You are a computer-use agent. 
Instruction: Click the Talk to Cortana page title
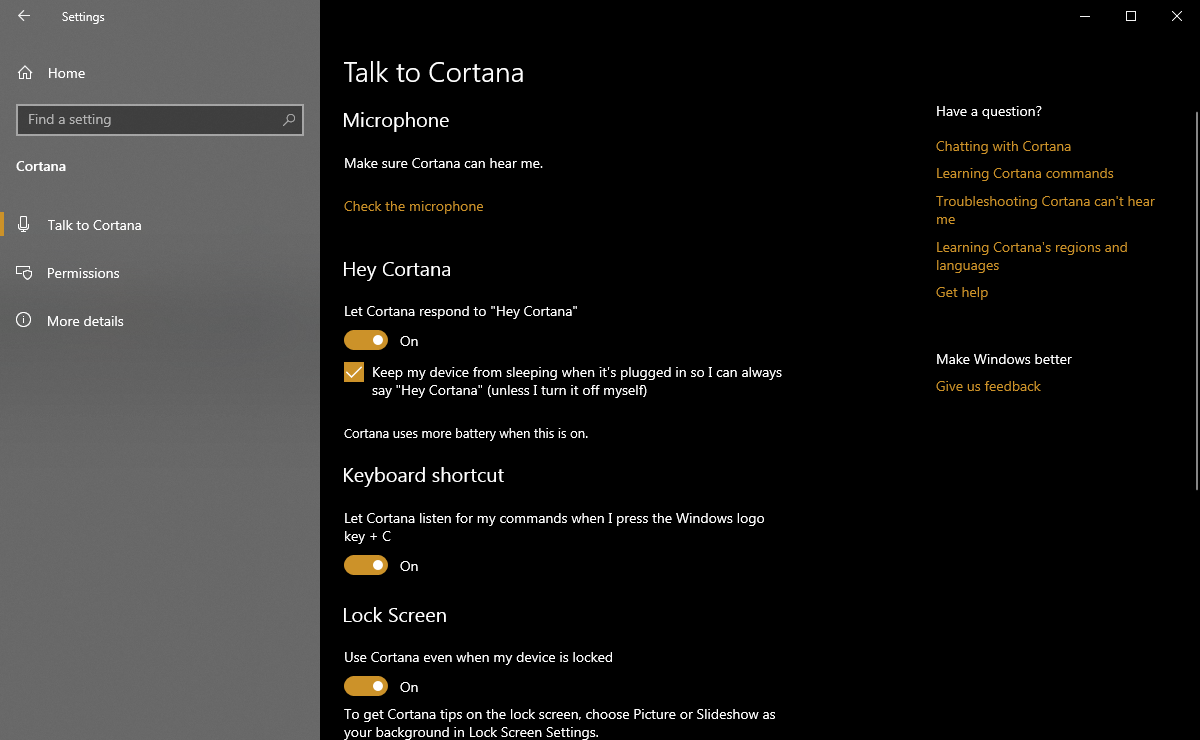point(434,73)
